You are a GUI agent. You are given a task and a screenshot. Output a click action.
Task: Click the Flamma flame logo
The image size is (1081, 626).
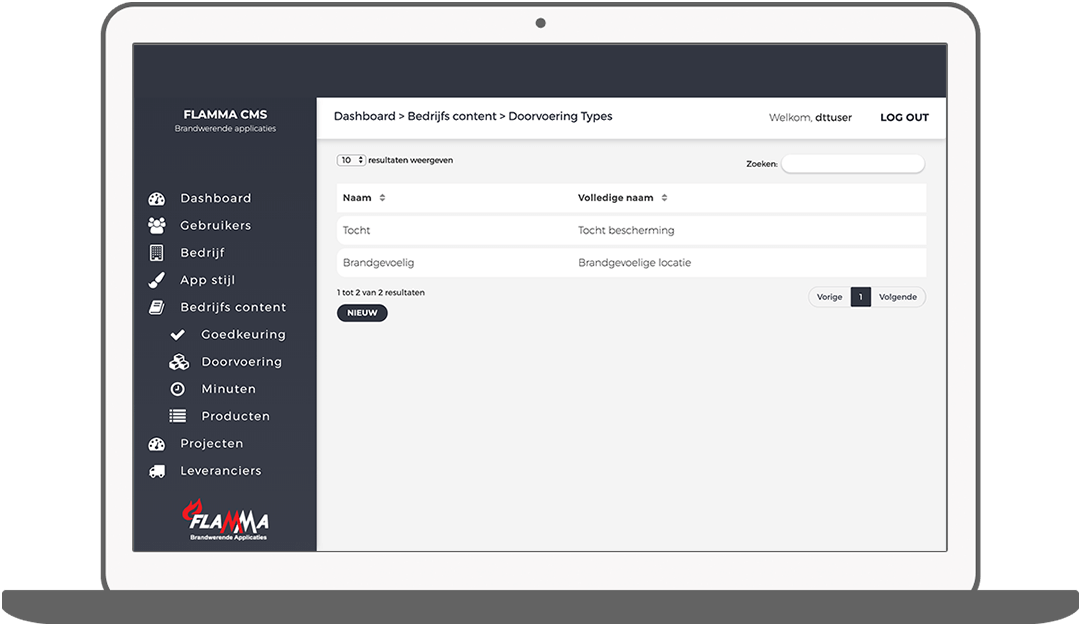click(x=225, y=519)
